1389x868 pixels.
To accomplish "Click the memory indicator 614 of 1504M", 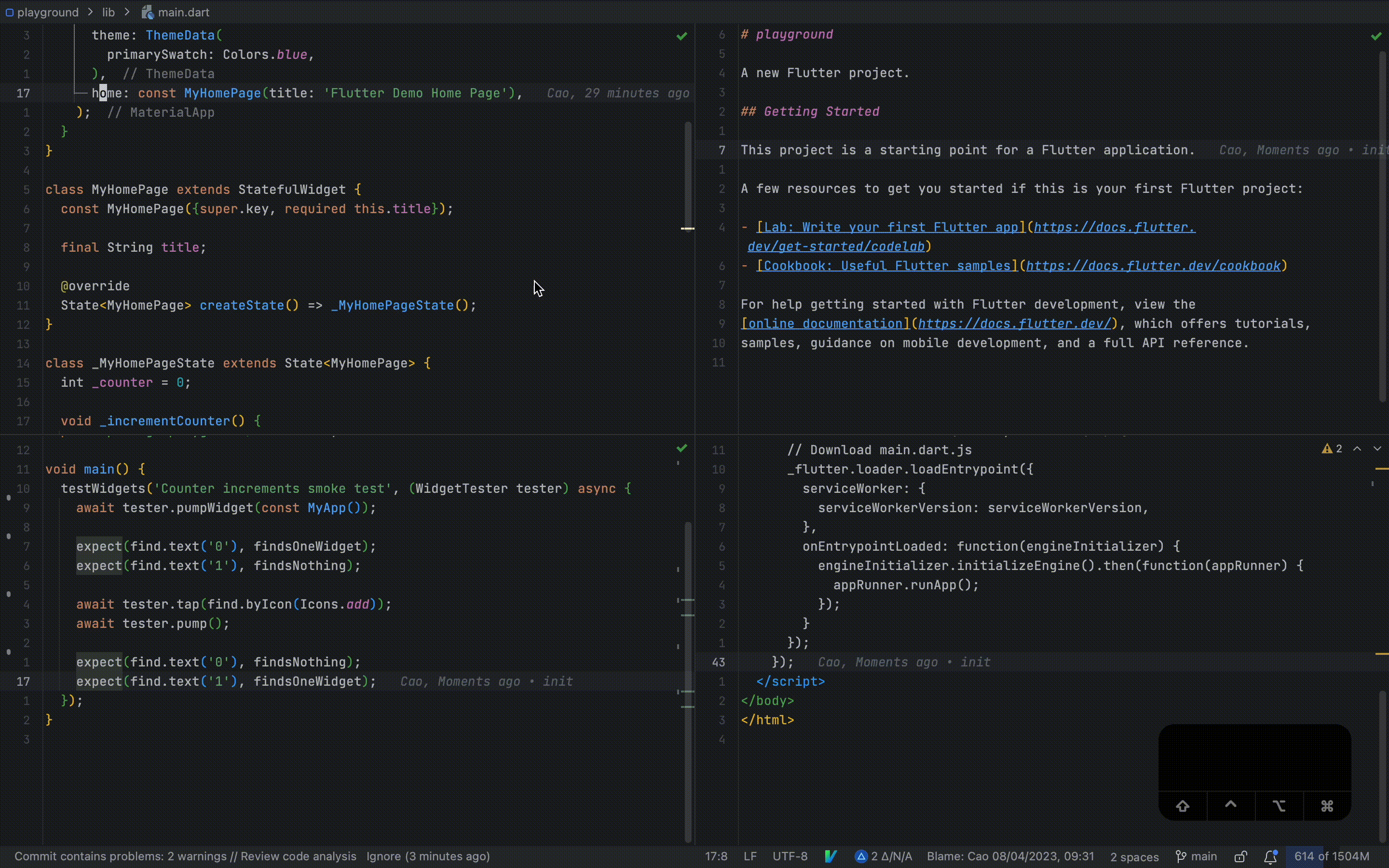I will [1331, 856].
